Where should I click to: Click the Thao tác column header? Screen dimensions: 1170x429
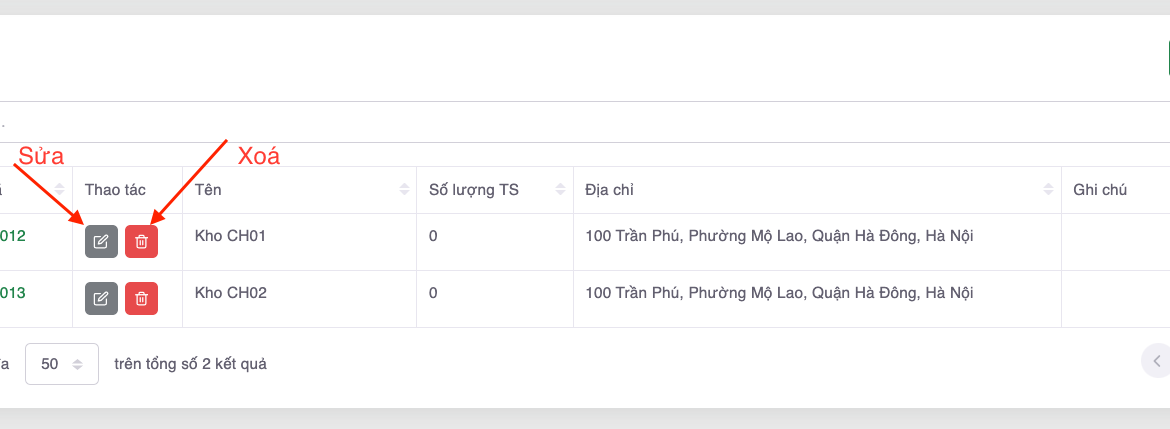click(115, 189)
